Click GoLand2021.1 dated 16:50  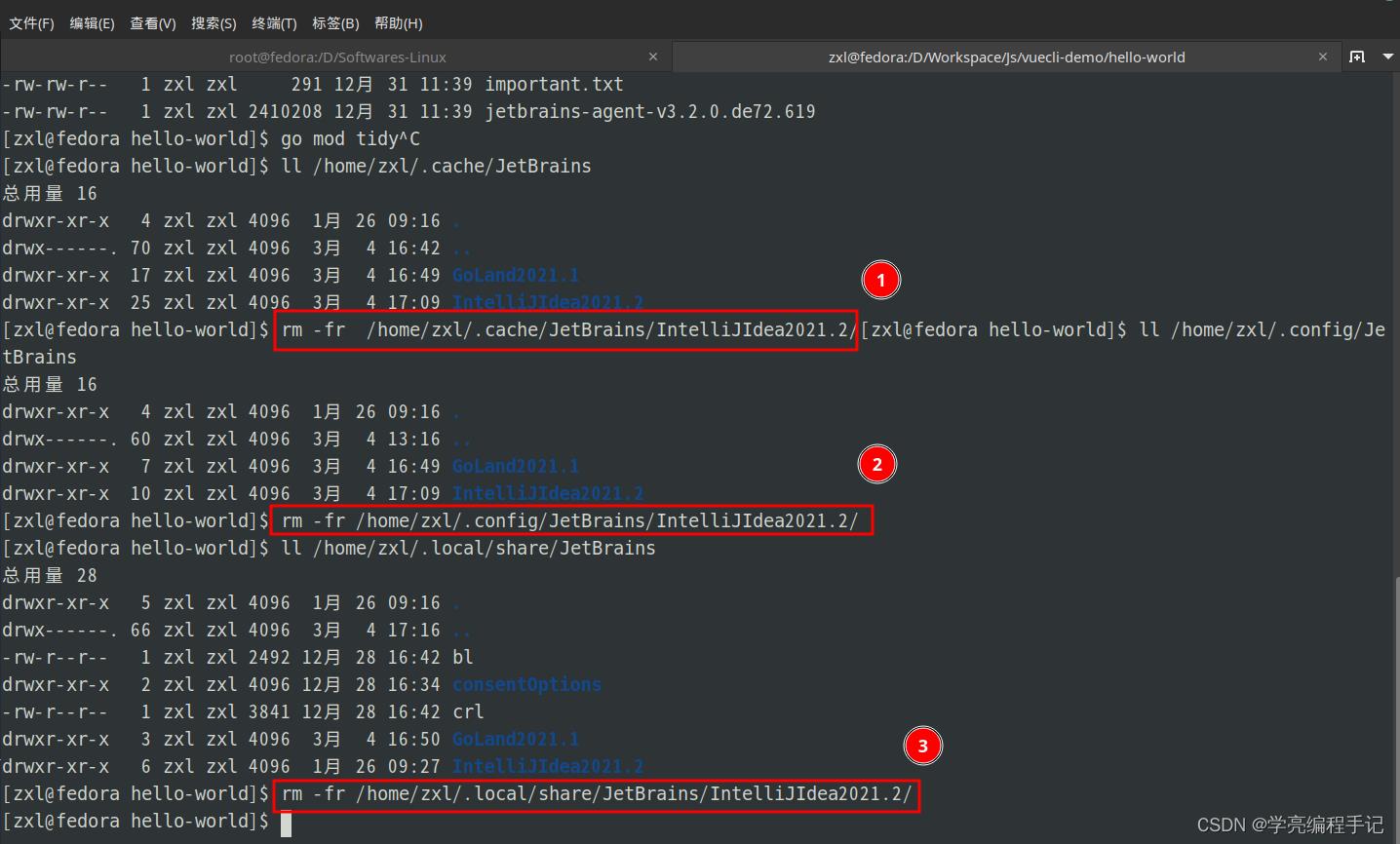pos(516,740)
